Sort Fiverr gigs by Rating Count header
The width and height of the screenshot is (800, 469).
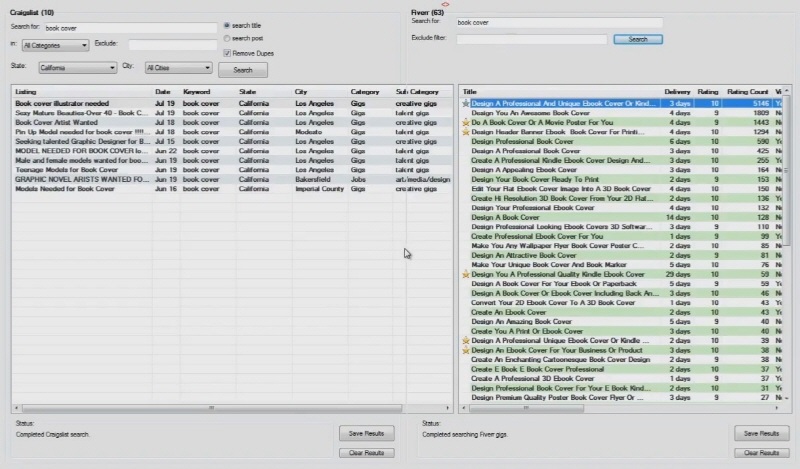pyautogui.click(x=747, y=92)
